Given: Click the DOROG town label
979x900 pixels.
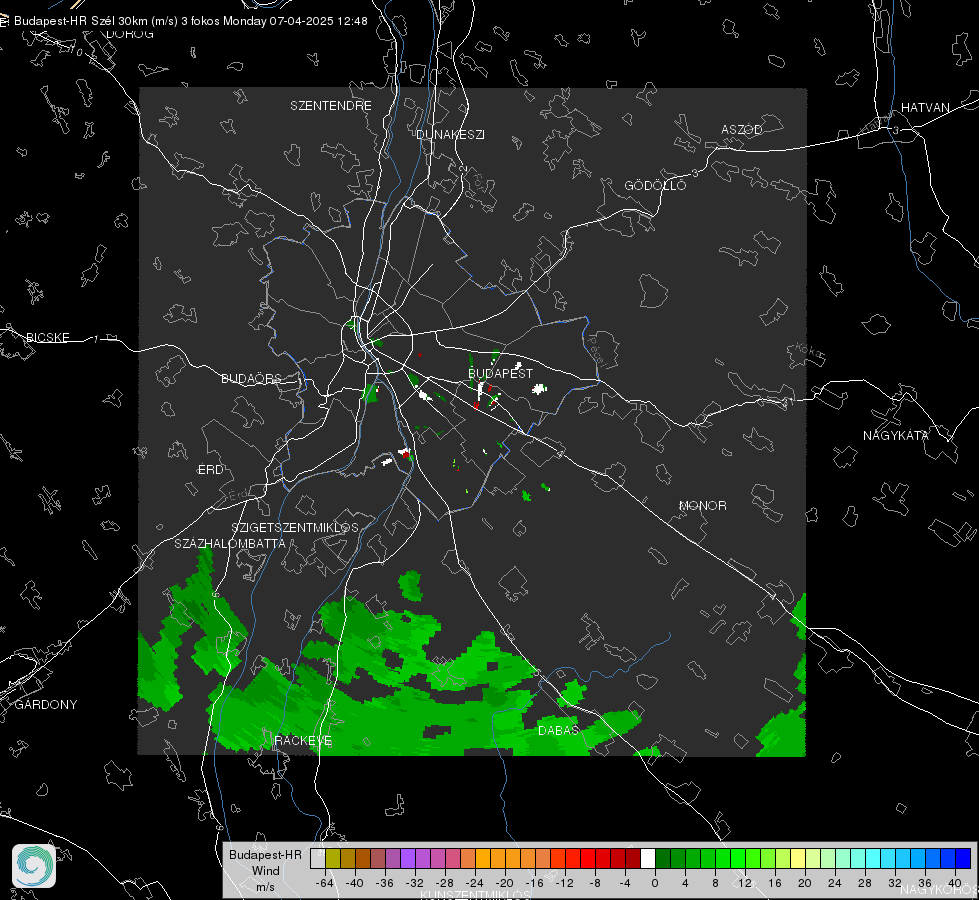Looking at the screenshot, I should coord(130,34).
